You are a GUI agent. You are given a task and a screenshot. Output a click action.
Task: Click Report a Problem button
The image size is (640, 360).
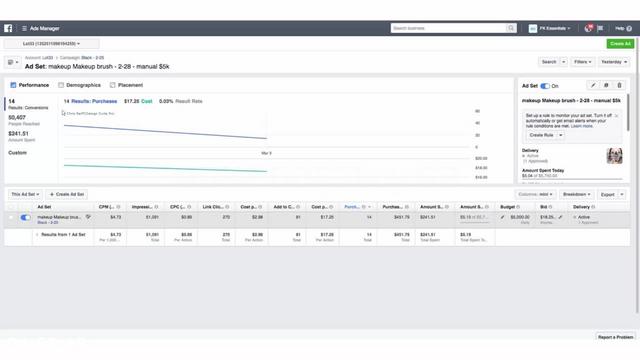coord(615,337)
